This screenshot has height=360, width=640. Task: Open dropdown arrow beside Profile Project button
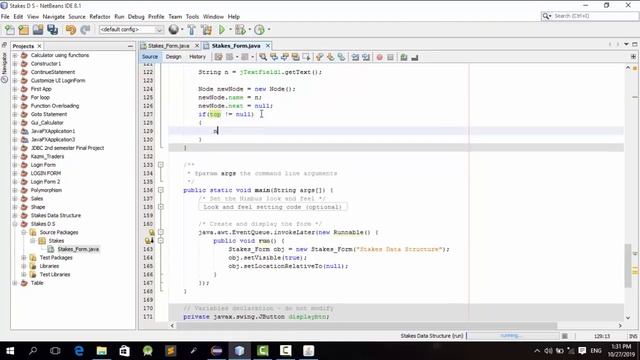(269, 29)
